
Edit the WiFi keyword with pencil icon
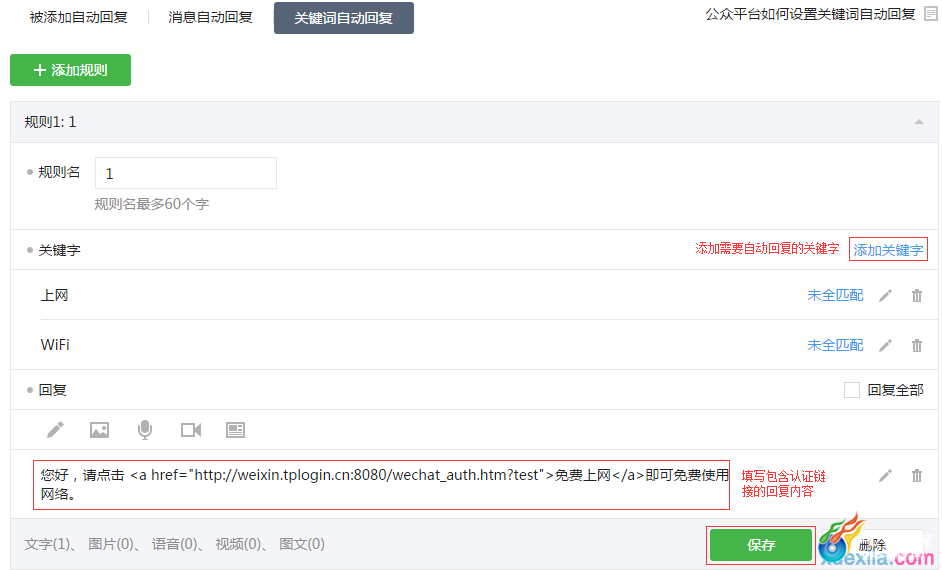pos(886,345)
